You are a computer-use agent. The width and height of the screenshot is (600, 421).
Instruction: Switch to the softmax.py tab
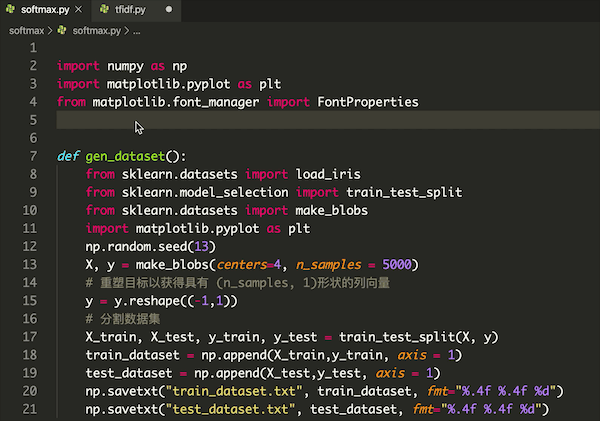point(45,9)
